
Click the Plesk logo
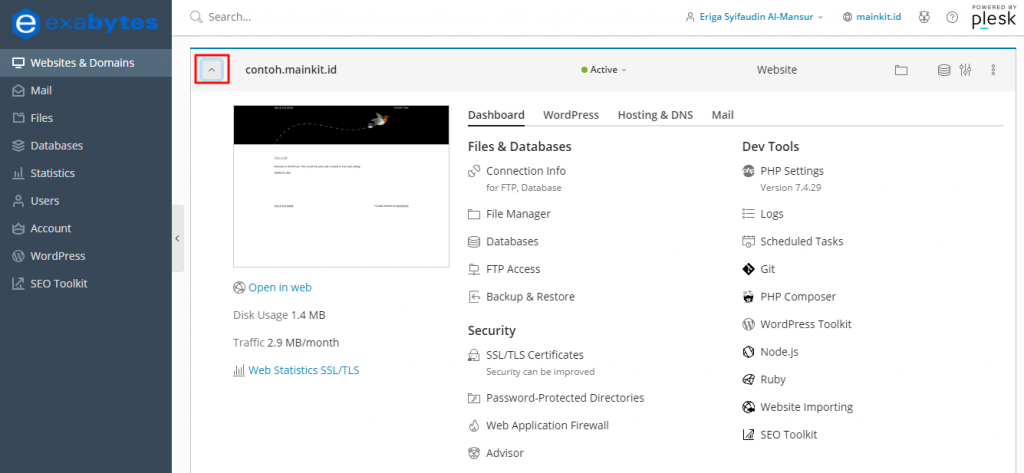point(993,18)
